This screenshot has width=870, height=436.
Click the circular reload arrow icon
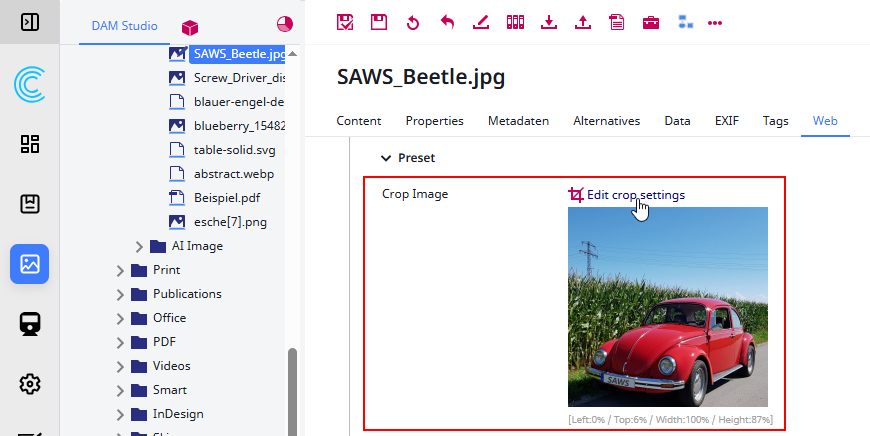pos(413,23)
